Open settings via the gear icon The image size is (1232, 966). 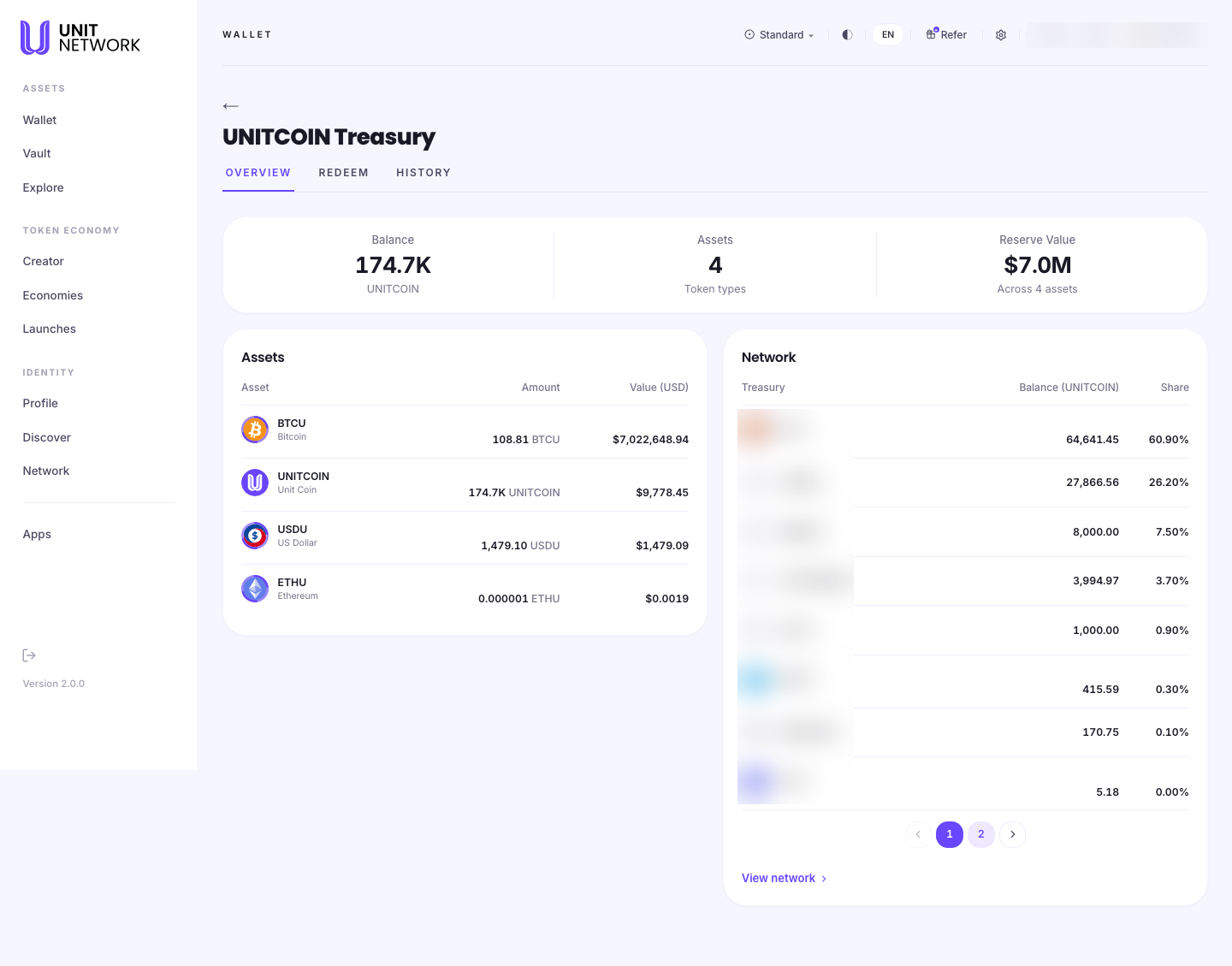point(1001,35)
